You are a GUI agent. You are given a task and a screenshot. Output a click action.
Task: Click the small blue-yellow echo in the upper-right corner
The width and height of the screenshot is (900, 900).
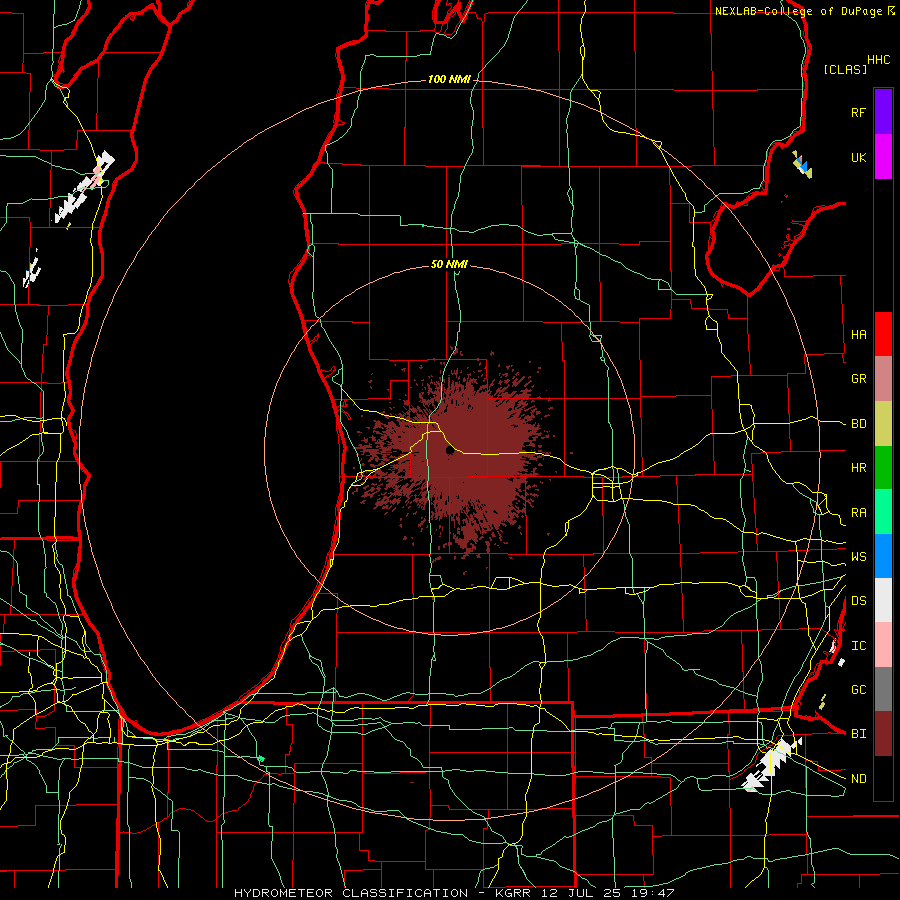tap(802, 165)
